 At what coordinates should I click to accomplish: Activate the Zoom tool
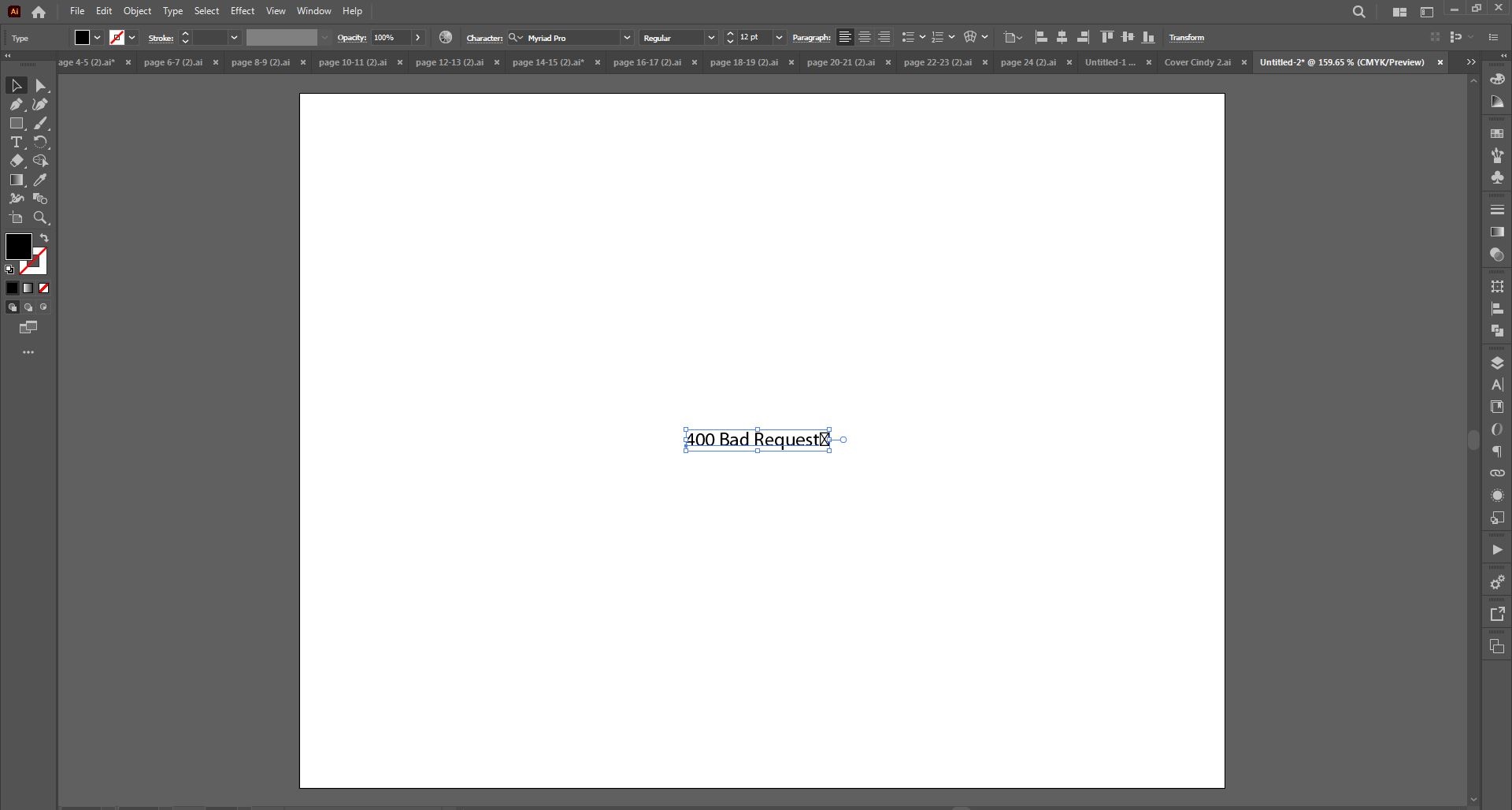40,217
